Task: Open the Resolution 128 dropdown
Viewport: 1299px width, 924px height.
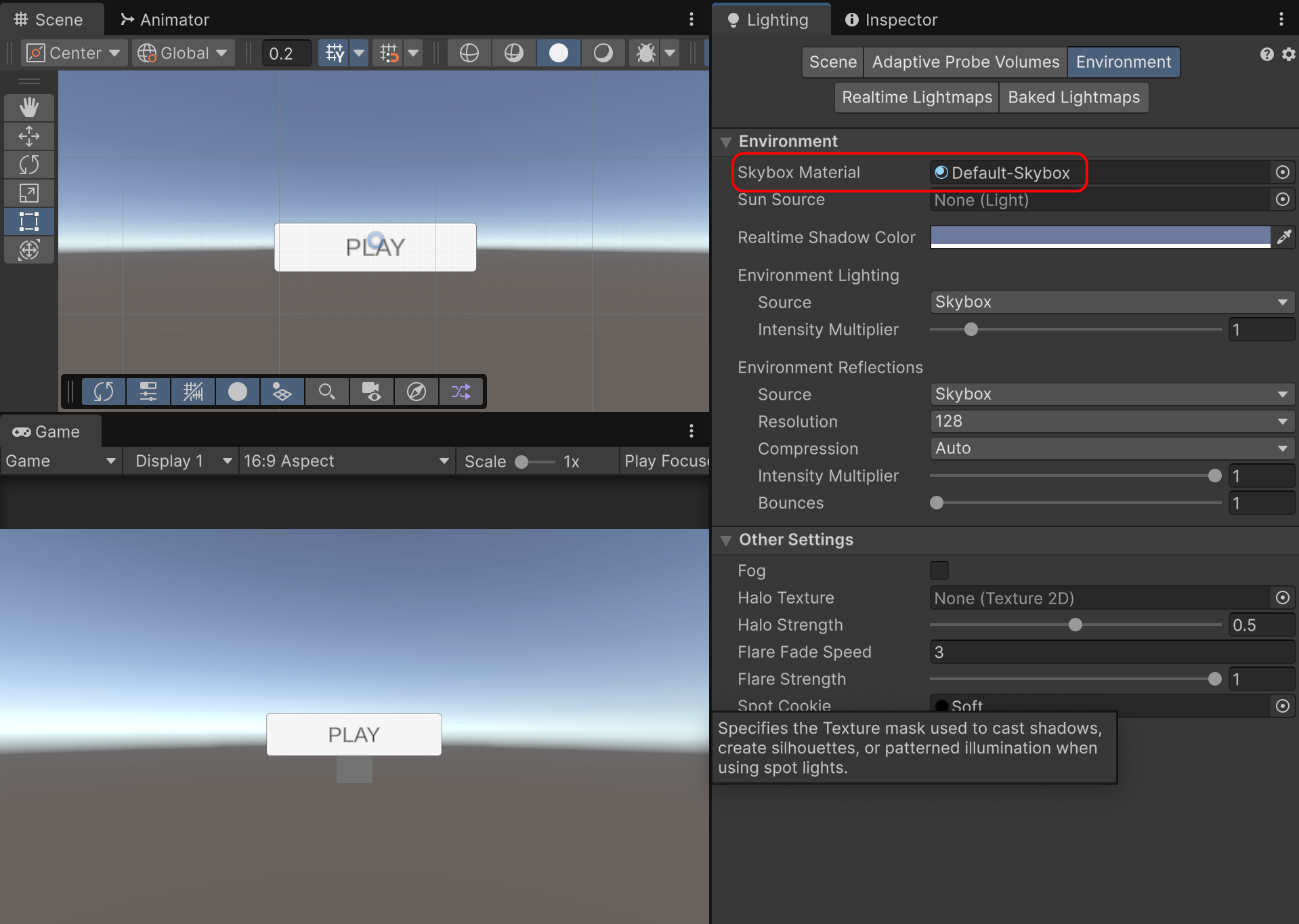Action: [x=1112, y=421]
